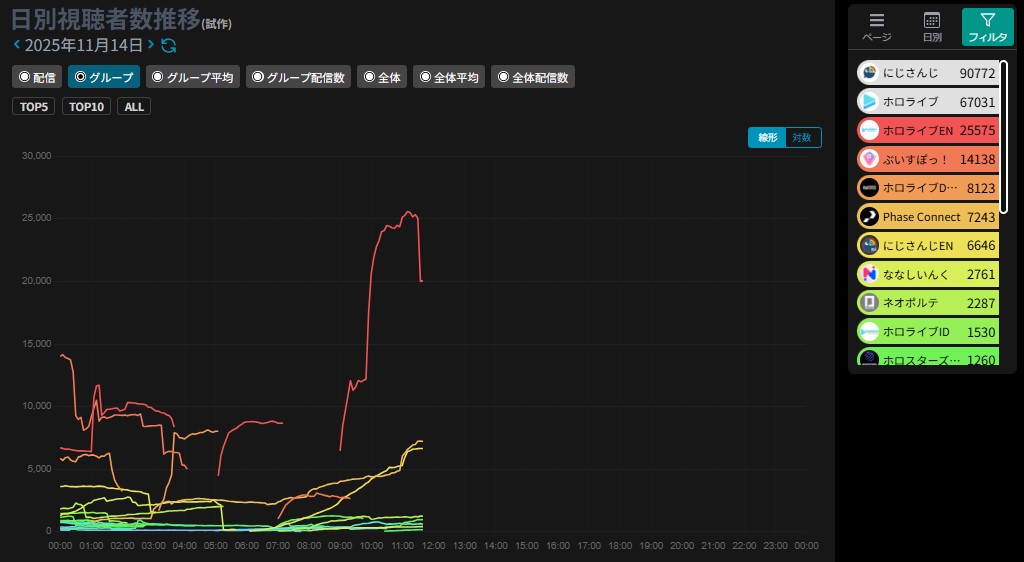Toggle ホロライブEN 25575 filter row
Screen dimensions: 1024x562
[928, 130]
